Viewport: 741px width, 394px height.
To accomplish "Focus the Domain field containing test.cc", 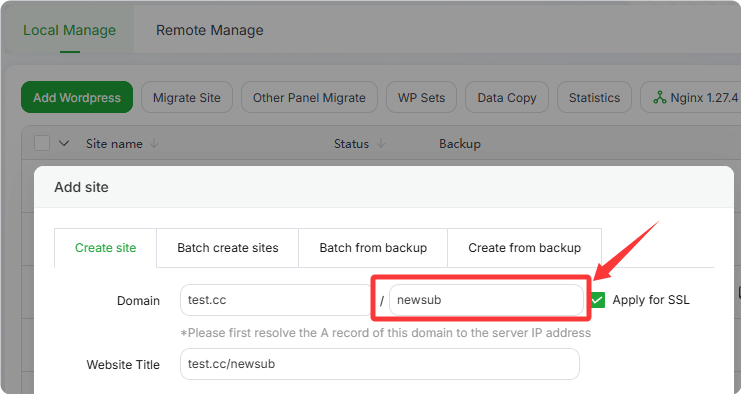I will point(276,300).
